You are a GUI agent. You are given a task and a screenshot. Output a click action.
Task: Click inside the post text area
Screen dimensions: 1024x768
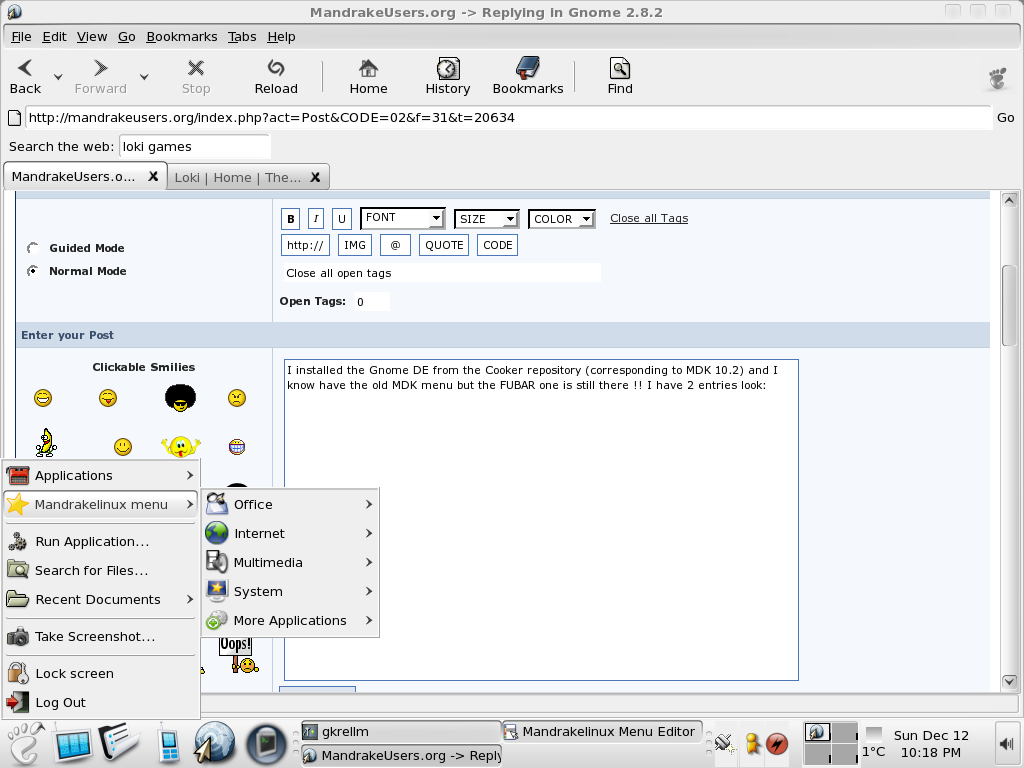541,520
